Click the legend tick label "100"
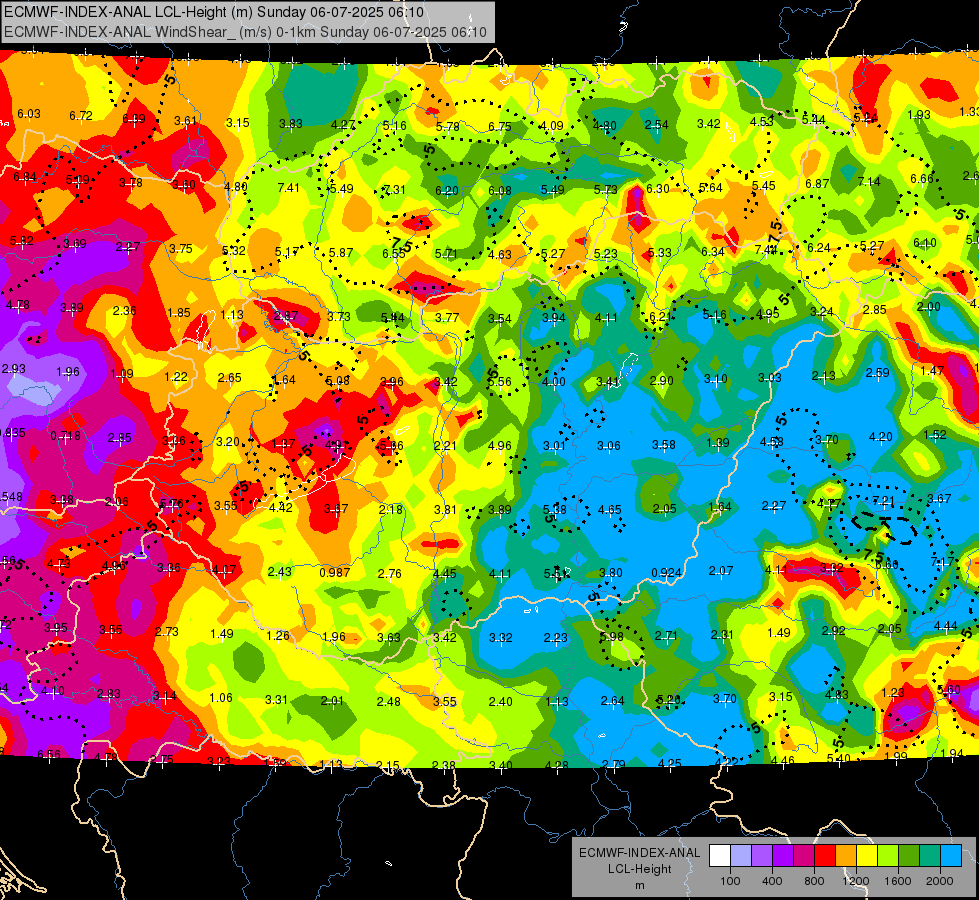The height and width of the screenshot is (900, 979). click(x=730, y=881)
